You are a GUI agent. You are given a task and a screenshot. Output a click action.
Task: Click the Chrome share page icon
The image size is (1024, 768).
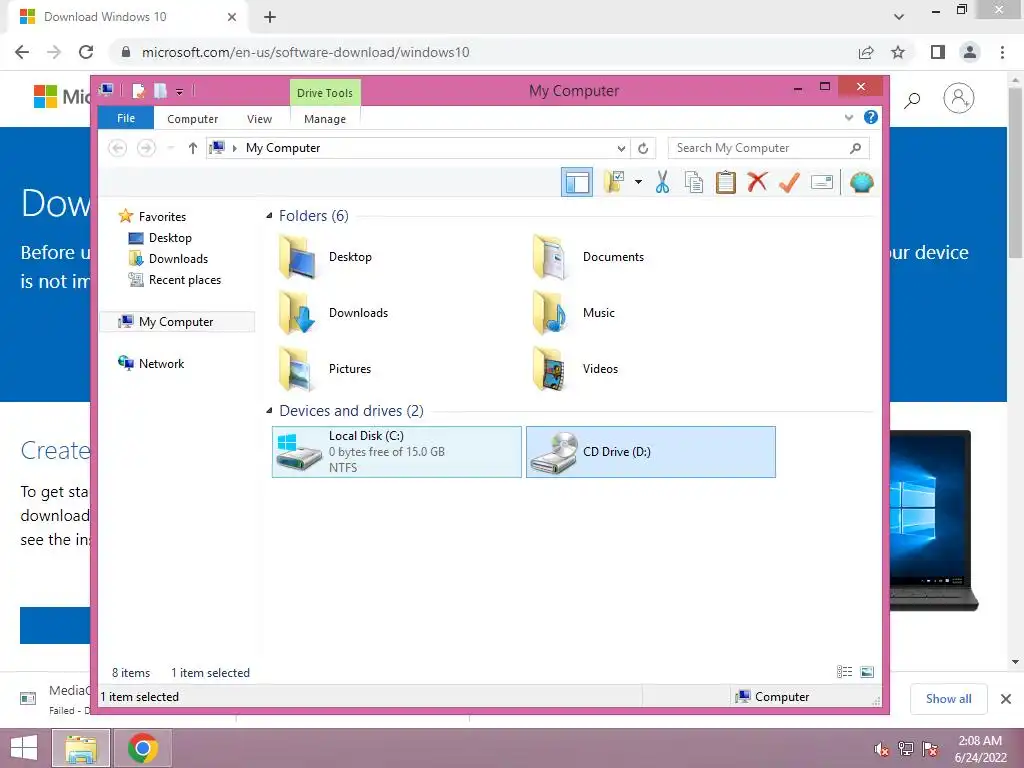(x=866, y=52)
